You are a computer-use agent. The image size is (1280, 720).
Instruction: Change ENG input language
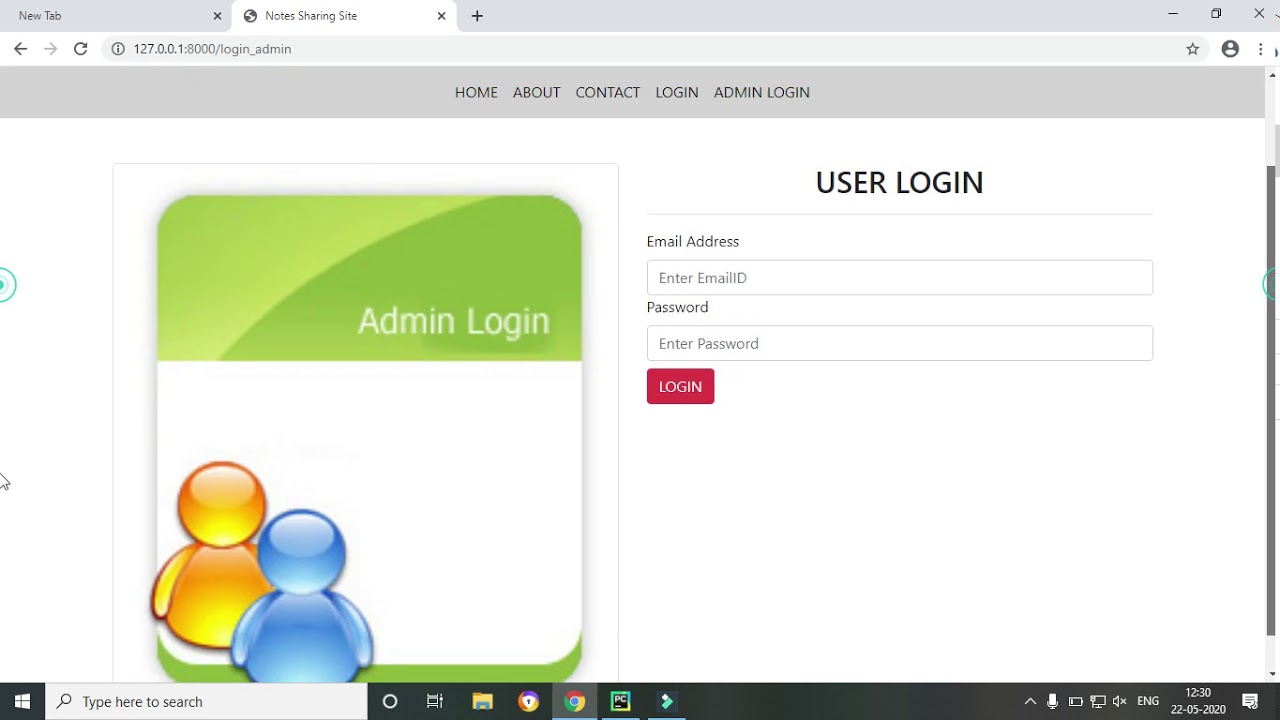pyautogui.click(x=1148, y=702)
